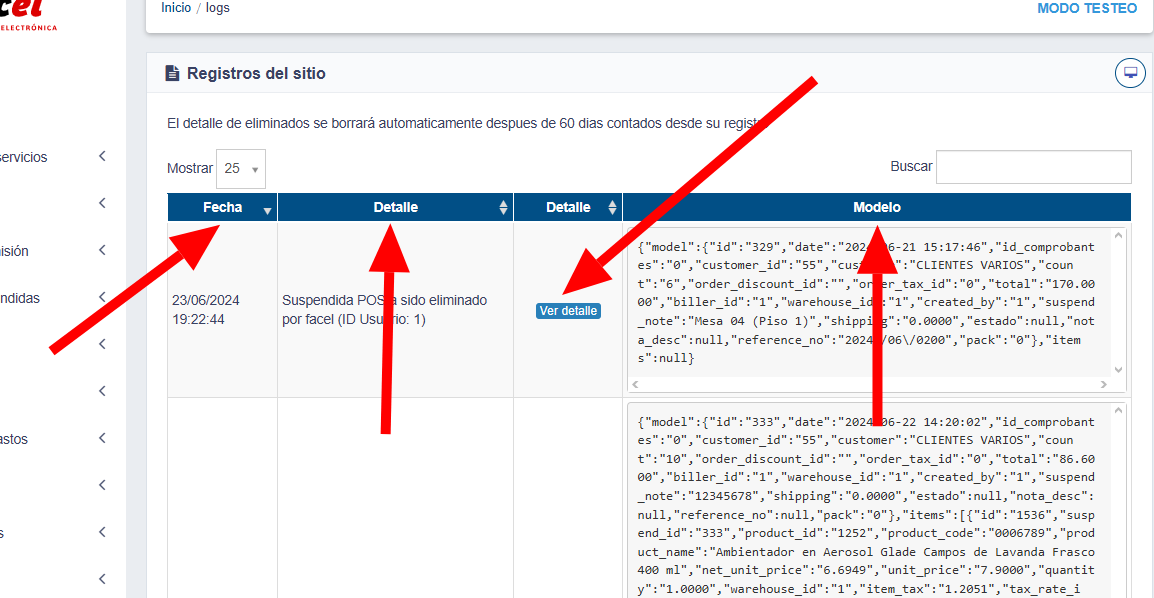Click sort arrows on the wide Detalle column
Image resolution: width=1154 pixels, height=598 pixels.
(x=503, y=208)
